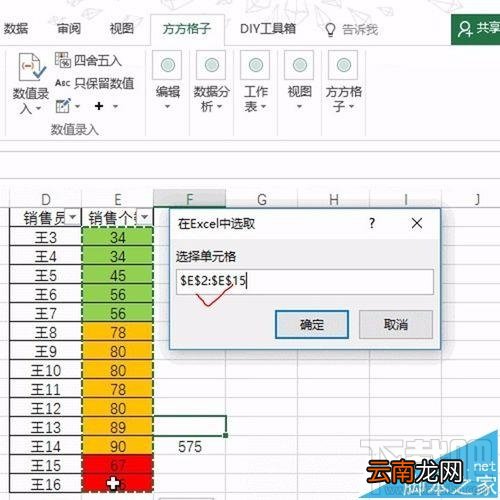Click cell containing 王7
Screen dimensions: 500x500
pos(46,313)
